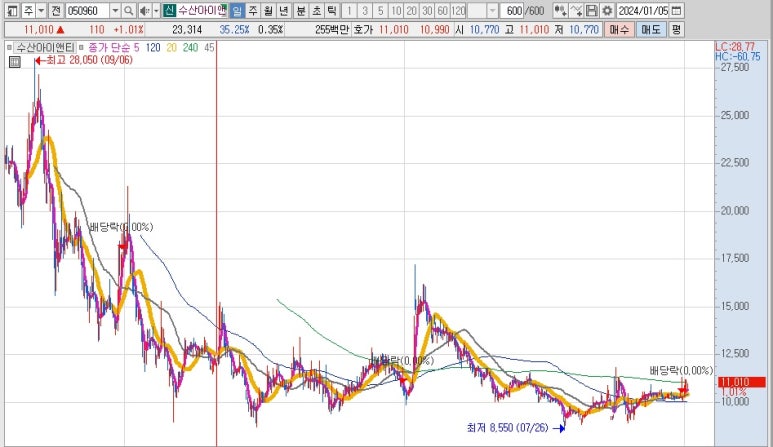Click the speaker sound icon

[144, 10]
